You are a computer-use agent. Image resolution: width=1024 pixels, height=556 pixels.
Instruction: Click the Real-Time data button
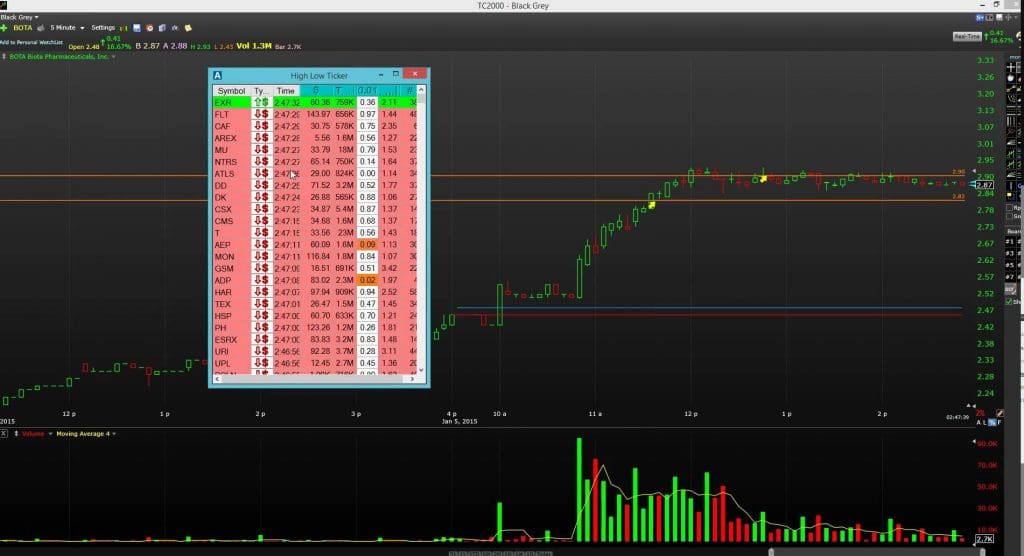pyautogui.click(x=967, y=37)
